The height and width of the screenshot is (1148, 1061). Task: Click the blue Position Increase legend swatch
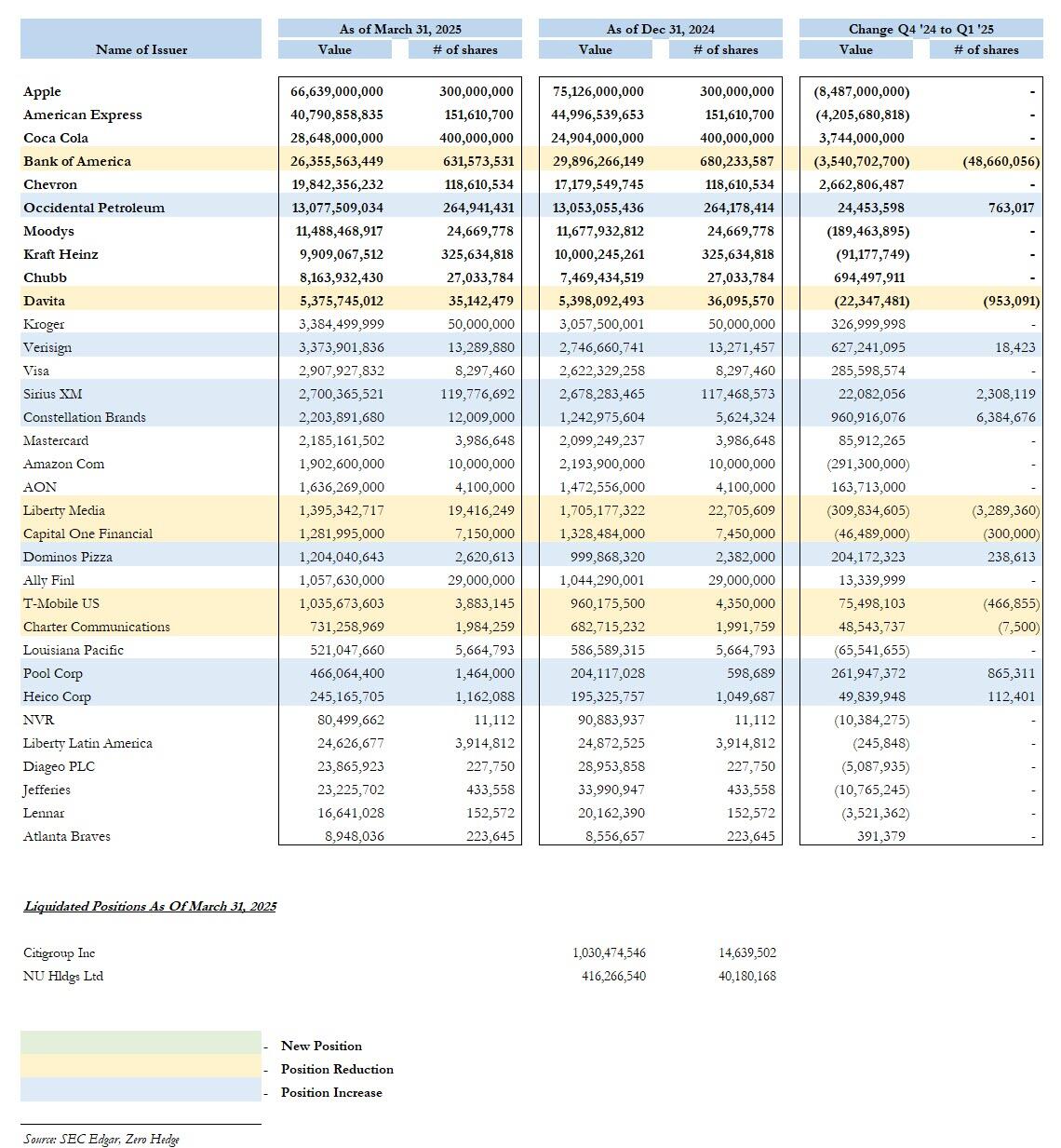(x=141, y=1090)
